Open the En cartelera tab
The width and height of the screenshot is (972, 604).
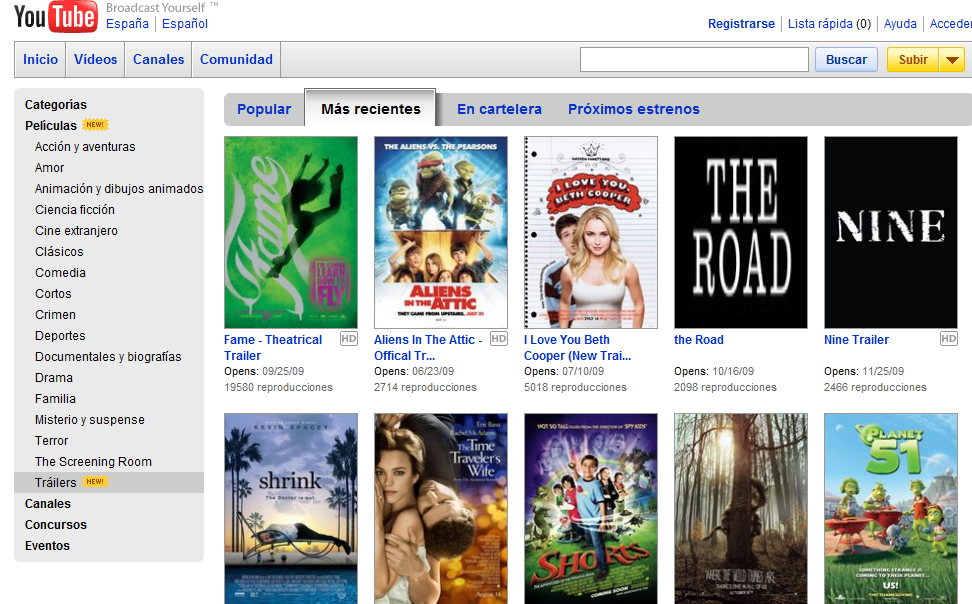tap(499, 109)
